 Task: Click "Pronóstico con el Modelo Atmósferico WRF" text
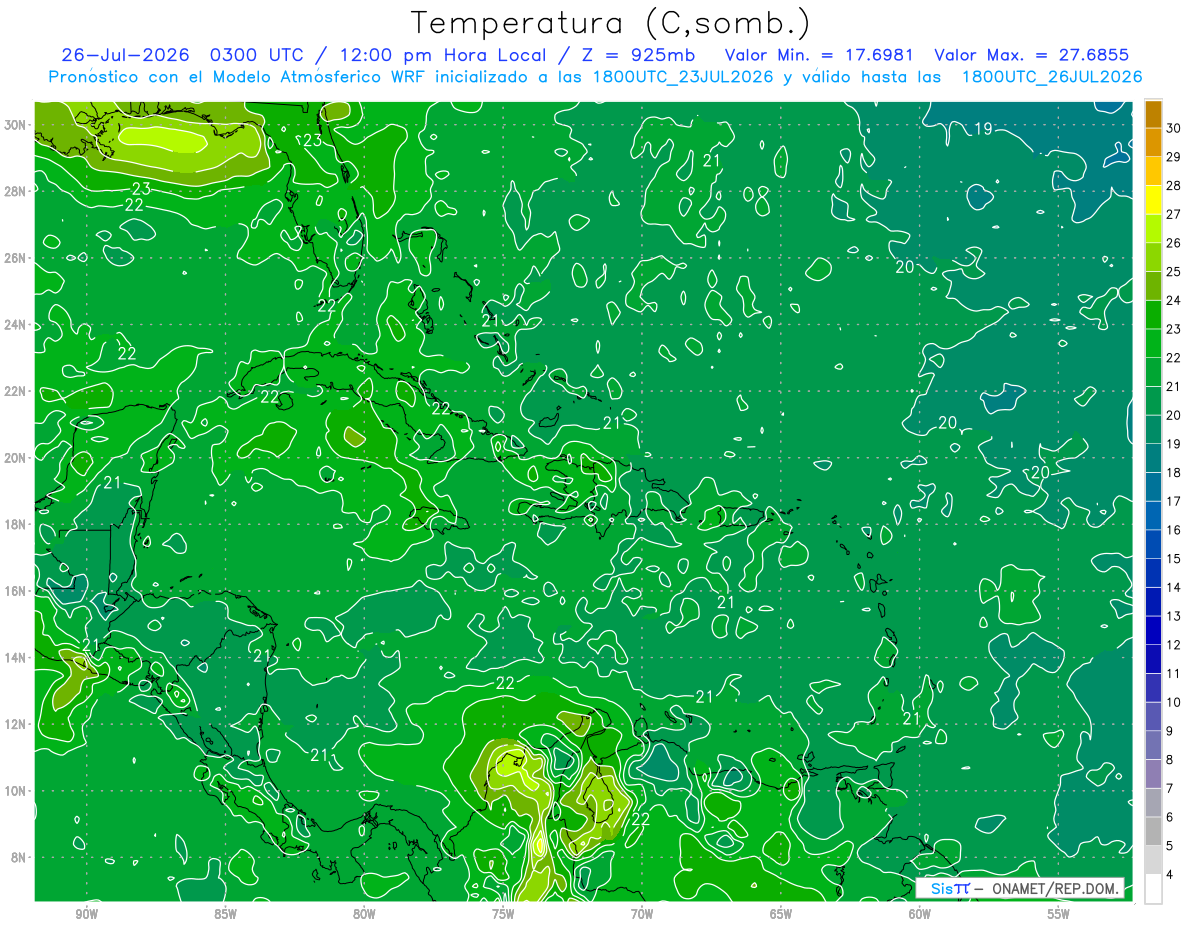237,77
